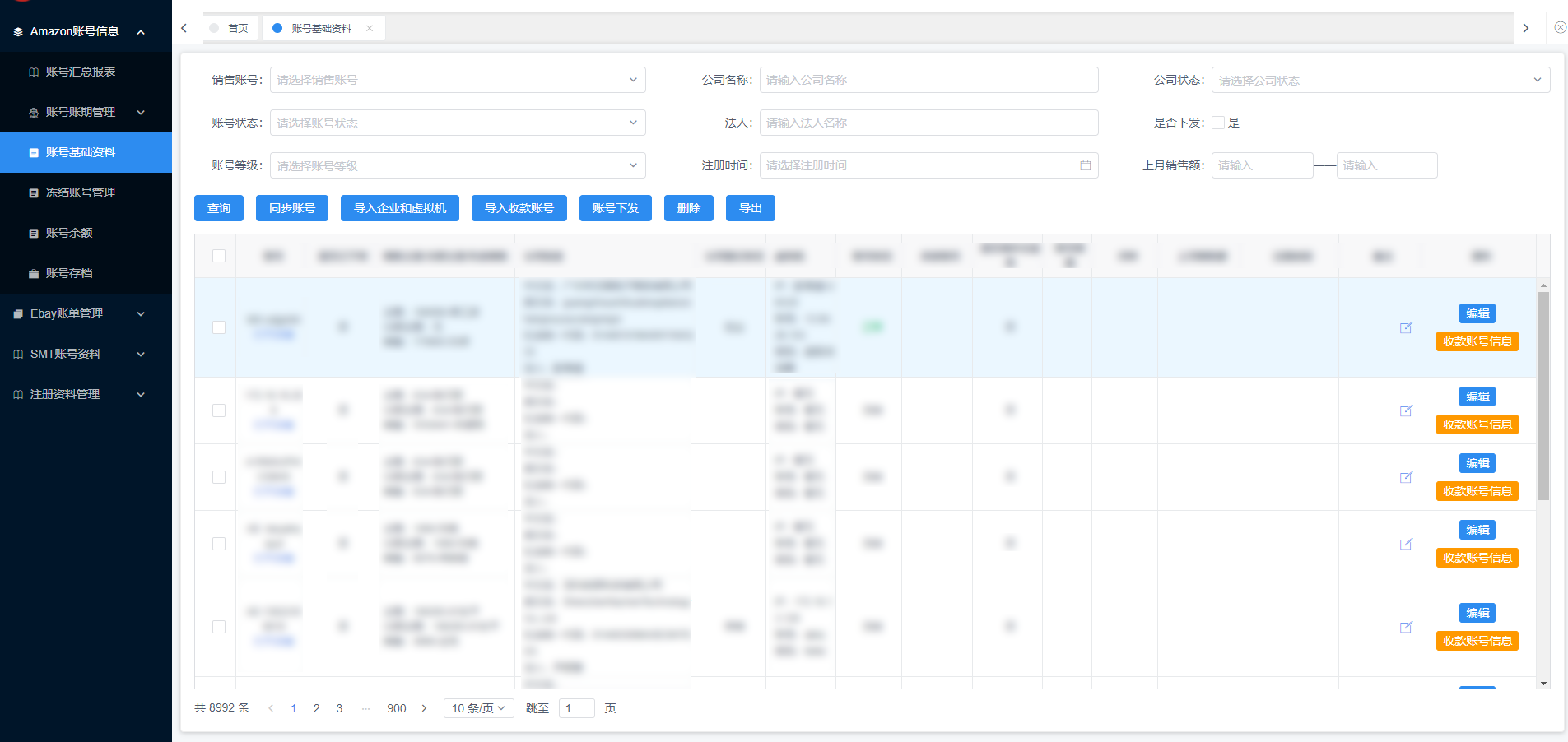
Task: Go to next page using pagination arrow
Action: click(x=424, y=708)
